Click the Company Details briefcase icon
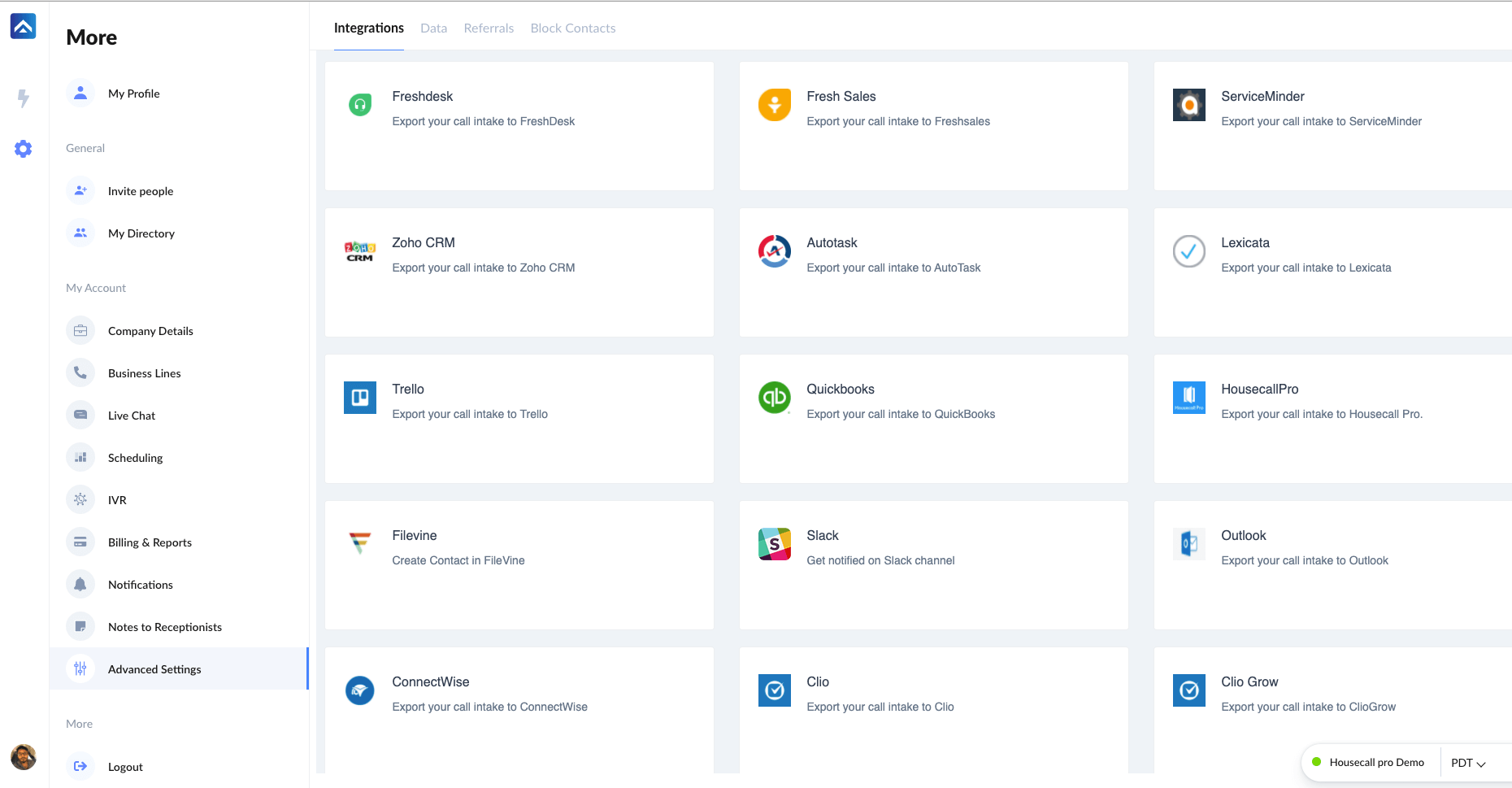 (80, 331)
